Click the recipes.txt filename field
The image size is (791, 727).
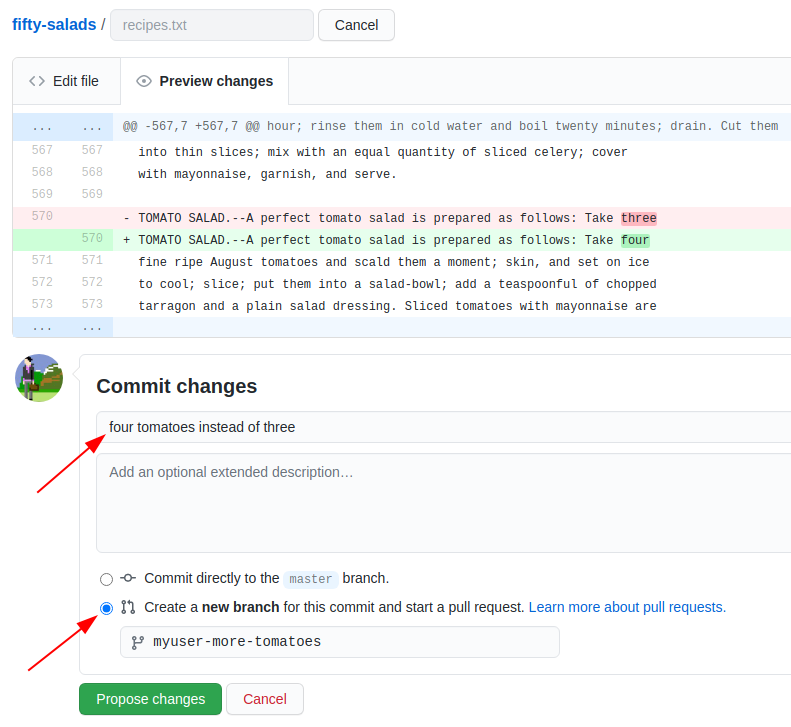point(211,25)
